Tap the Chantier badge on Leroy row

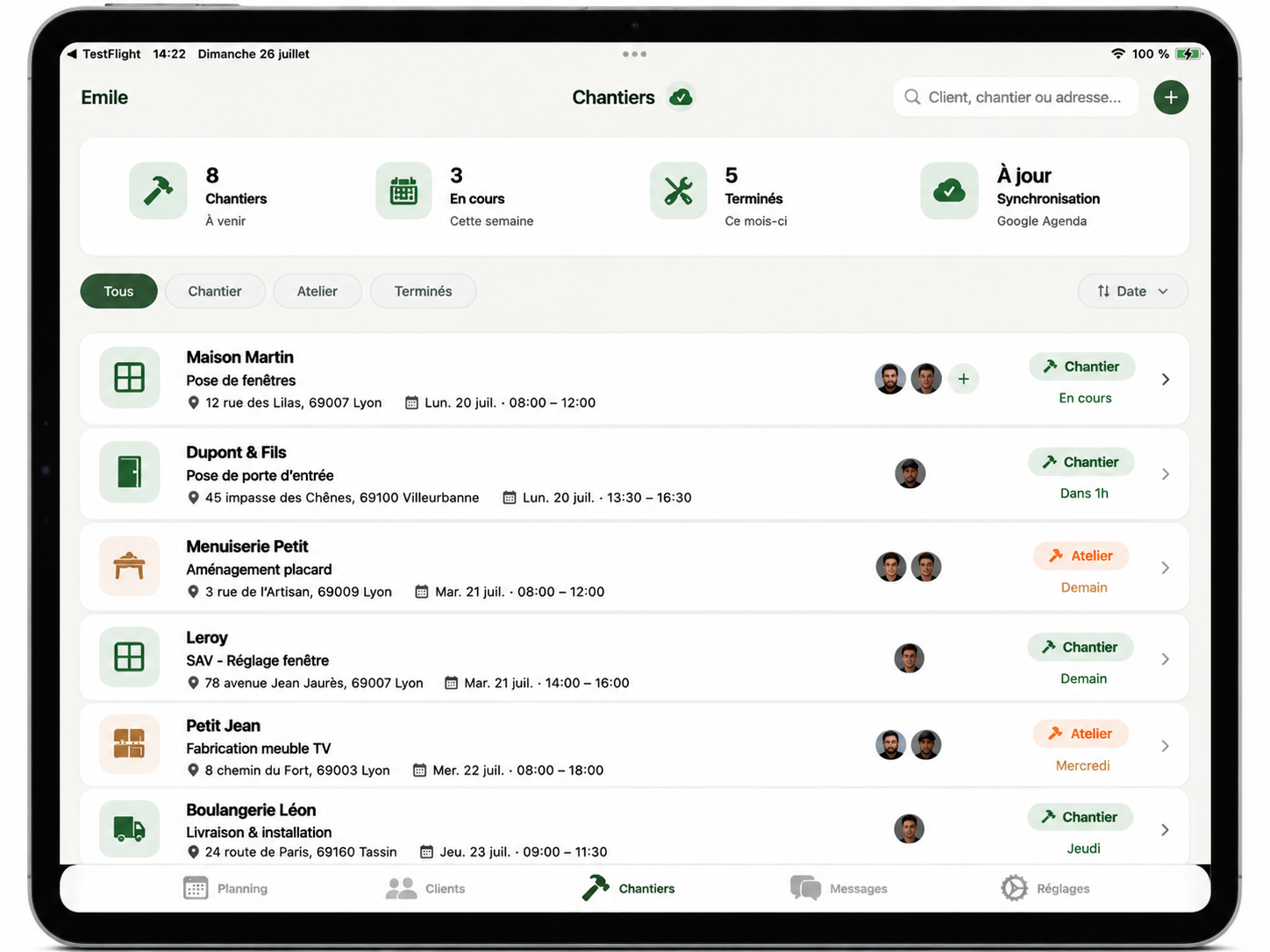(x=1081, y=647)
